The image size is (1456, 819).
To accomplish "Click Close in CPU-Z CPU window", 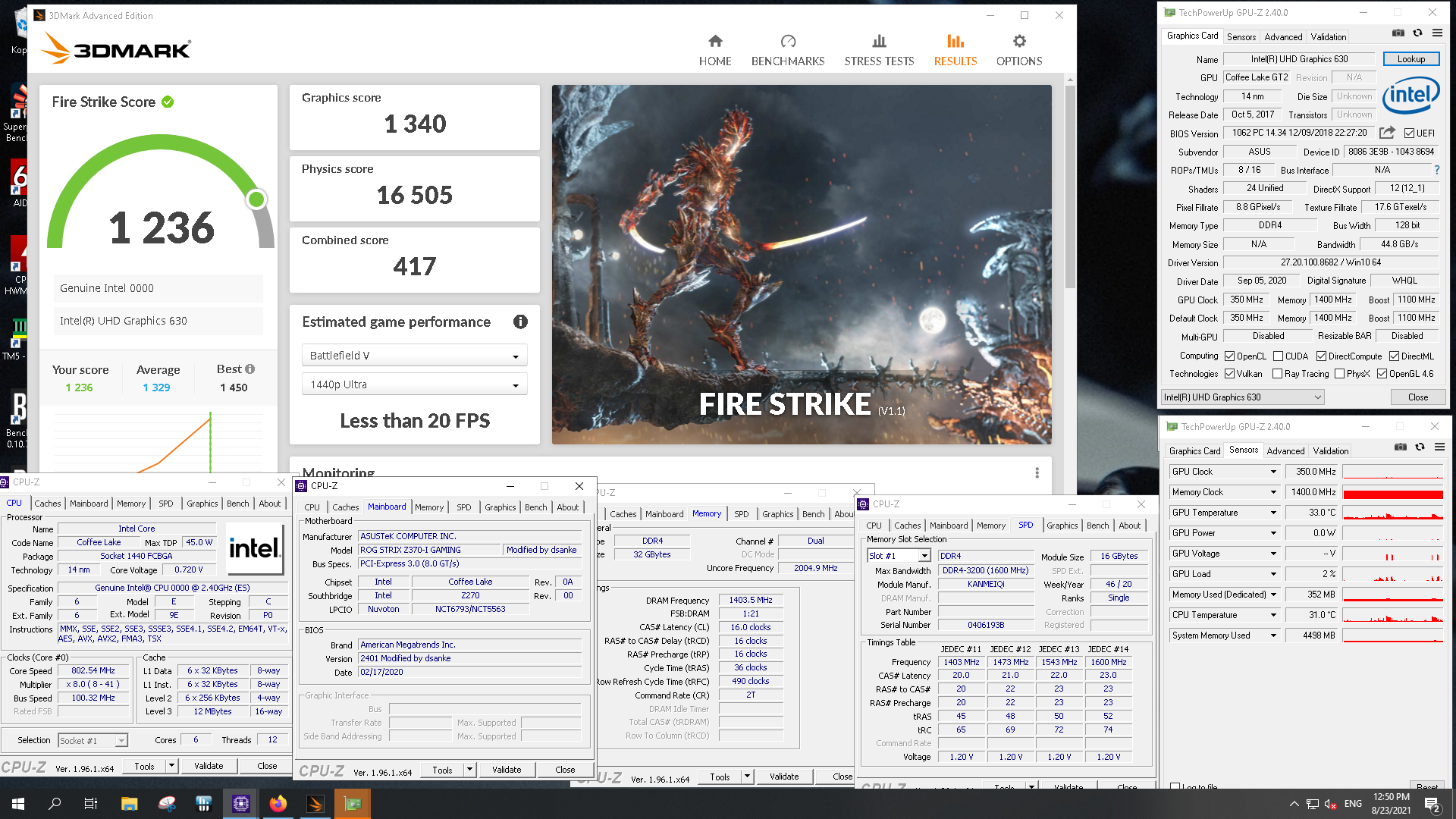I will tap(267, 766).
